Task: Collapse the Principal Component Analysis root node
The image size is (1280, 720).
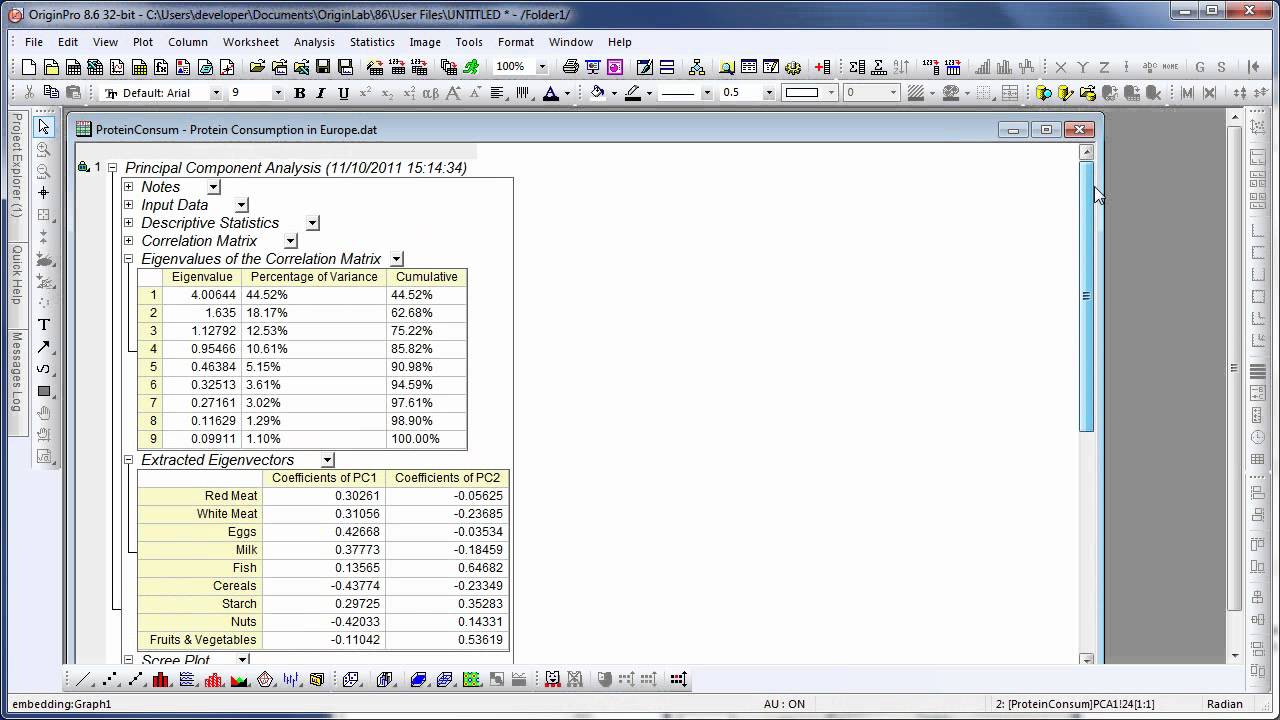Action: click(112, 168)
